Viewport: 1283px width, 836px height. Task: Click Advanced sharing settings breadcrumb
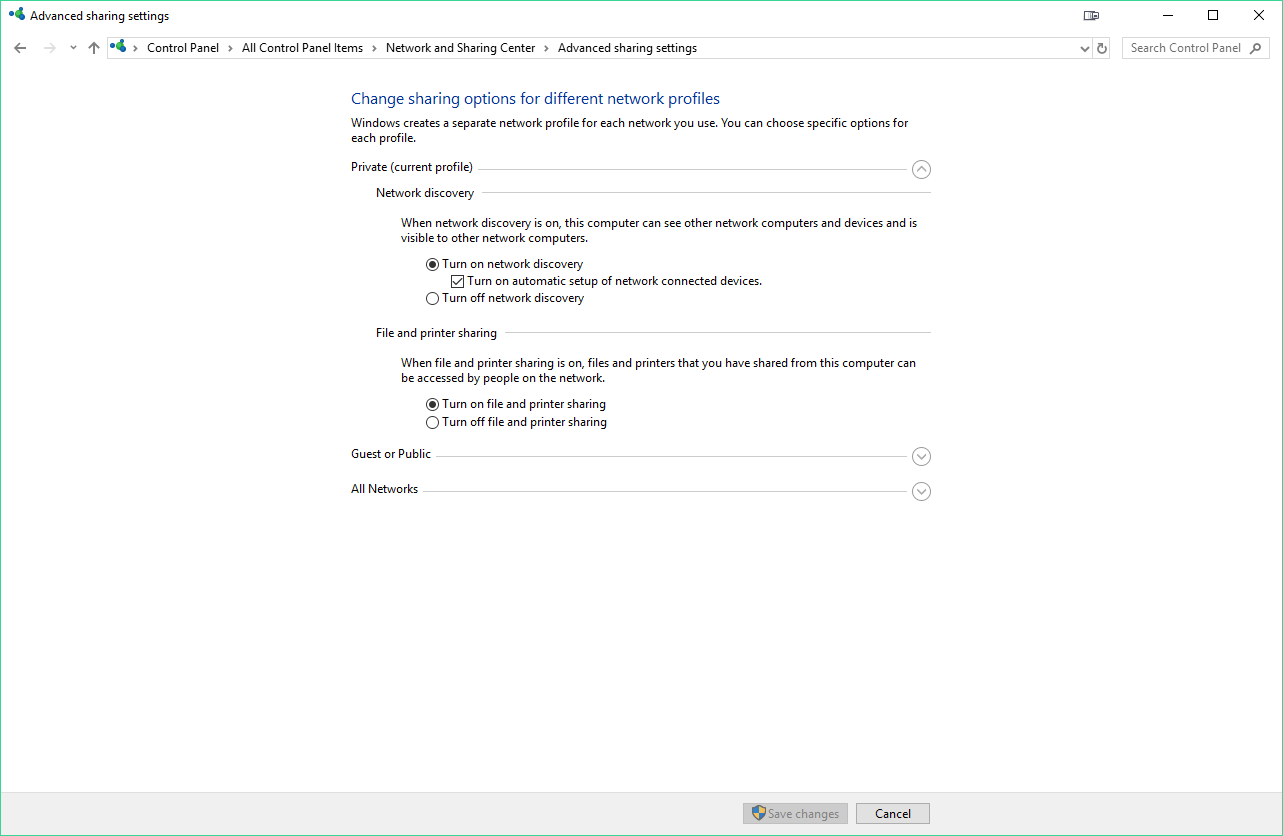627,48
